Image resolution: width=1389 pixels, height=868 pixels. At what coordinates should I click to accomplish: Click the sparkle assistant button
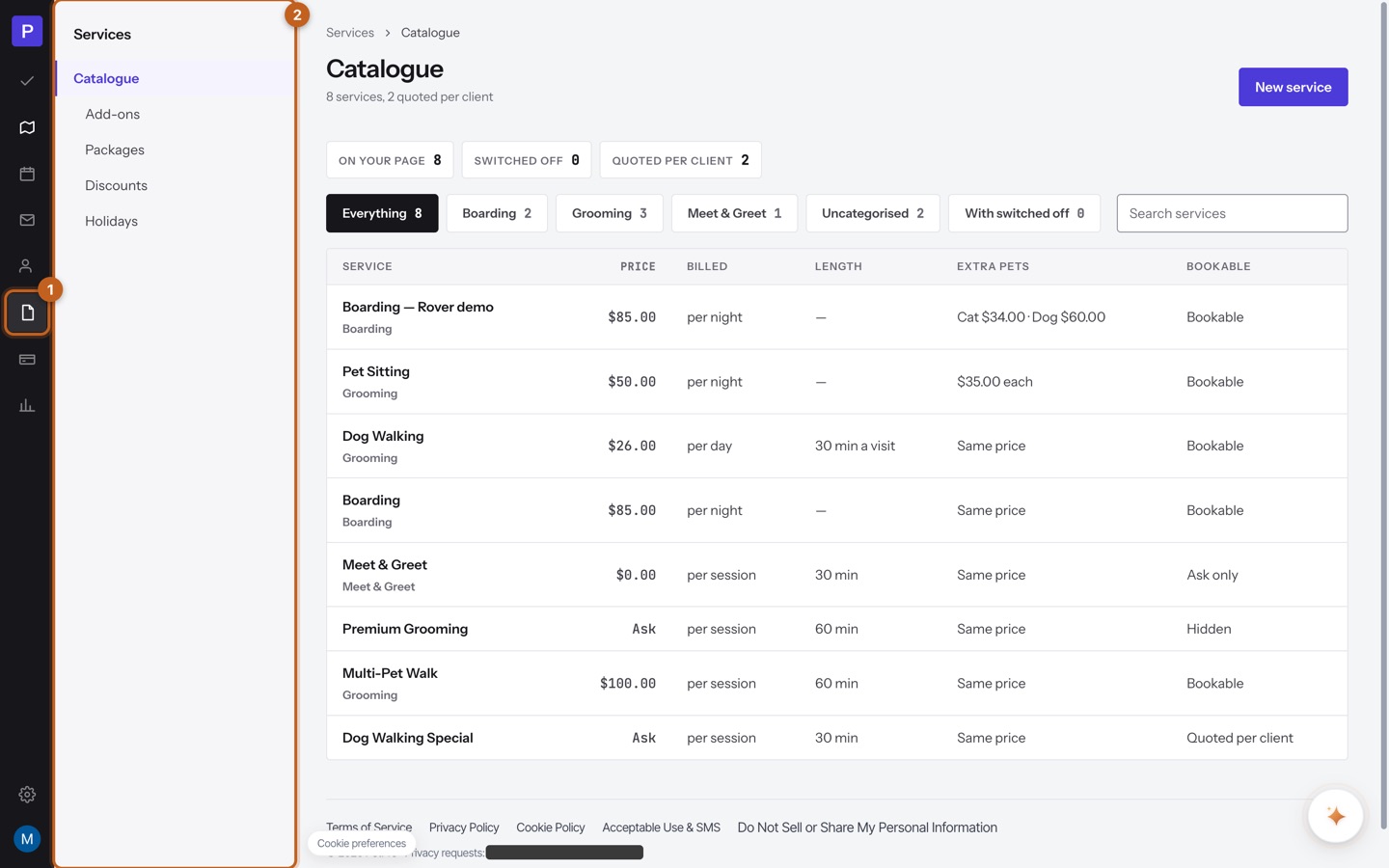tap(1335, 816)
